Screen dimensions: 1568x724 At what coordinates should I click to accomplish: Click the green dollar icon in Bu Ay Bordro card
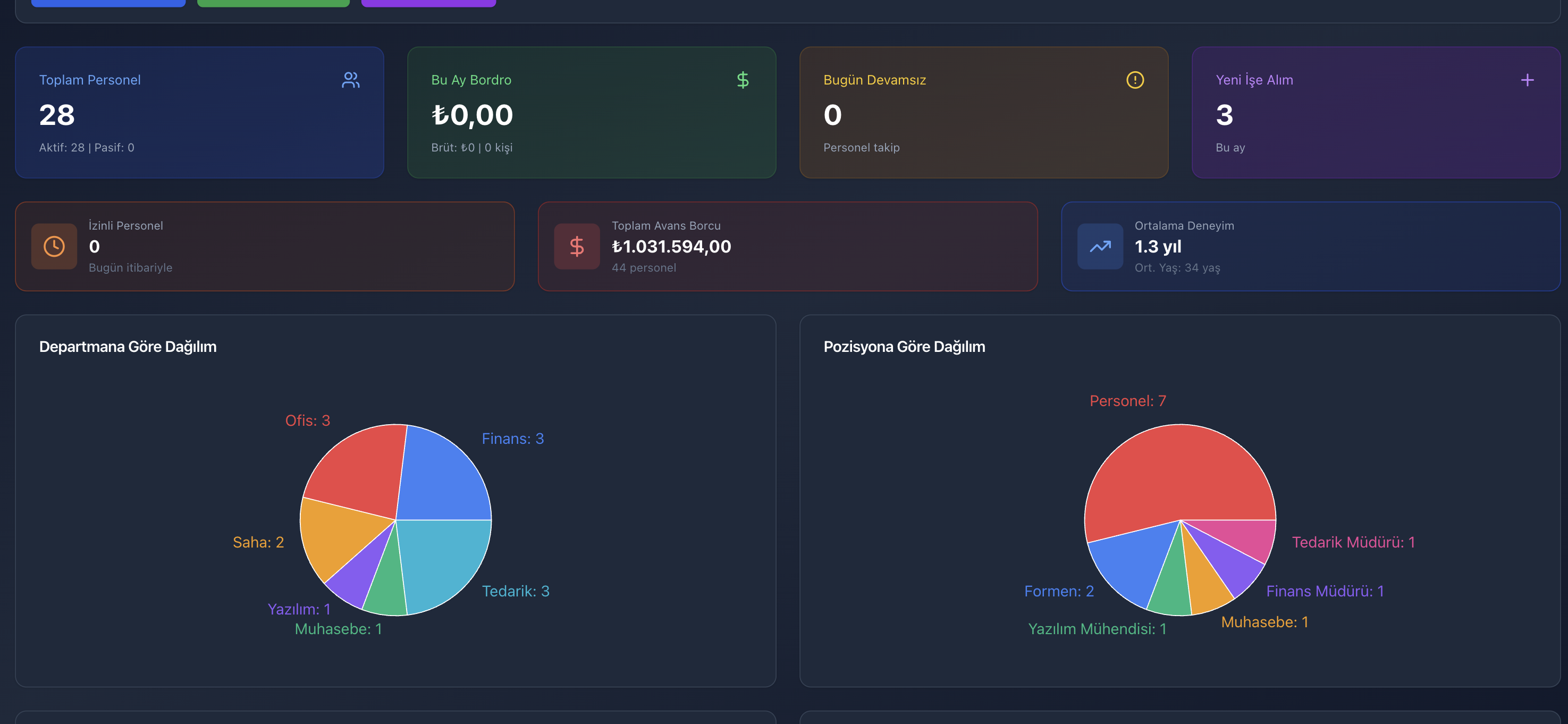tap(743, 80)
